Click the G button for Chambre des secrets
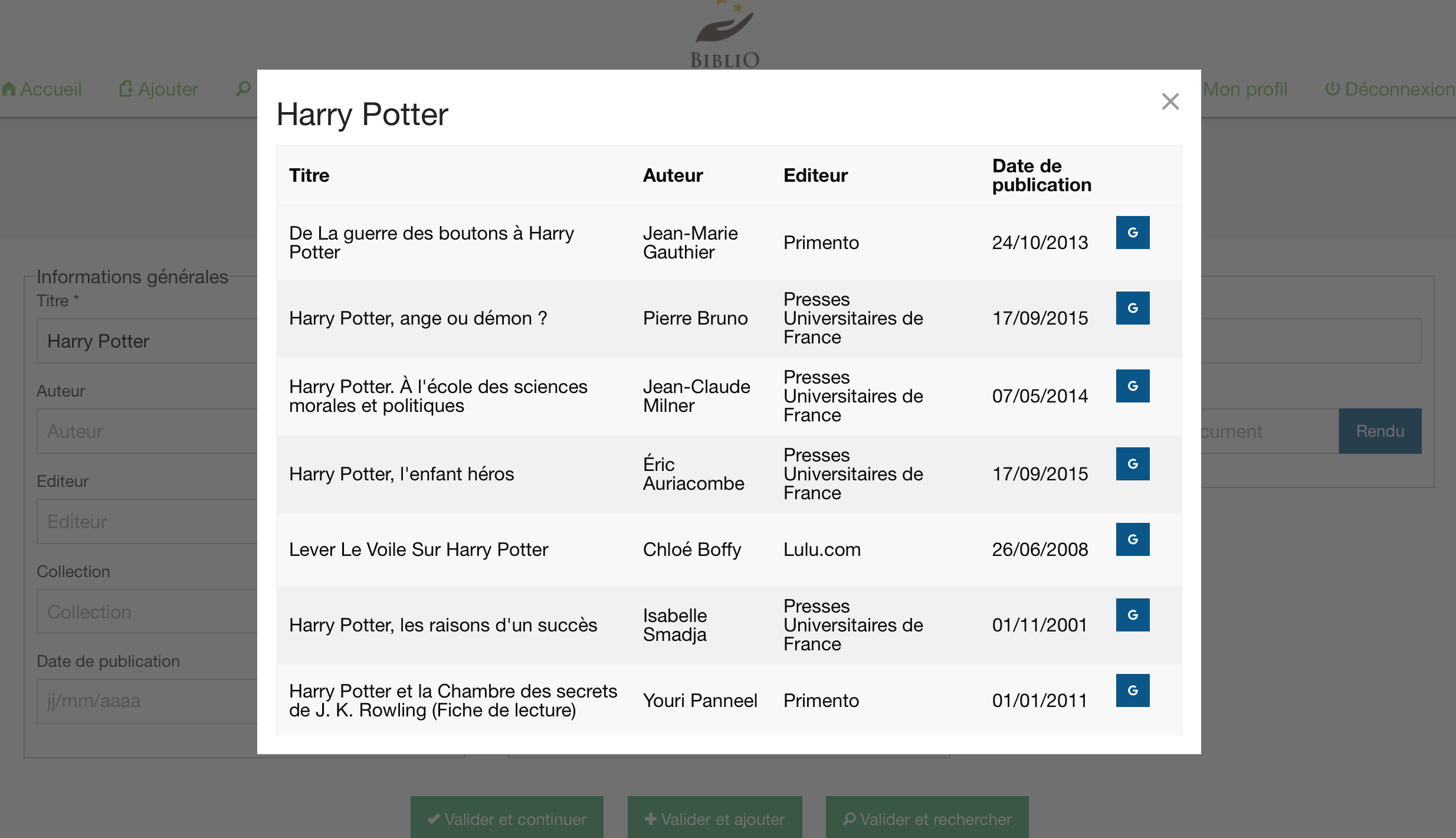This screenshot has height=838, width=1456. click(x=1133, y=690)
